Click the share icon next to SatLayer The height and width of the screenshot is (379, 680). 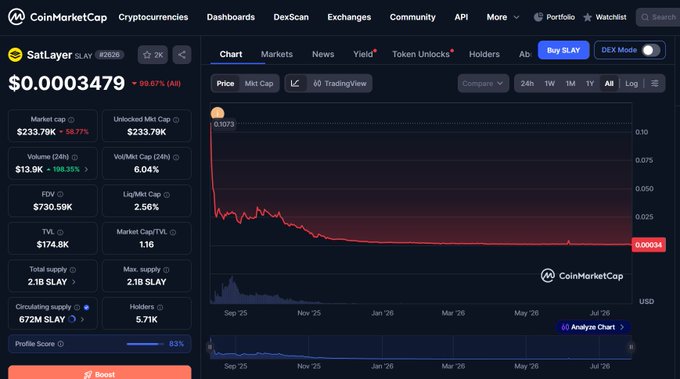click(182, 55)
